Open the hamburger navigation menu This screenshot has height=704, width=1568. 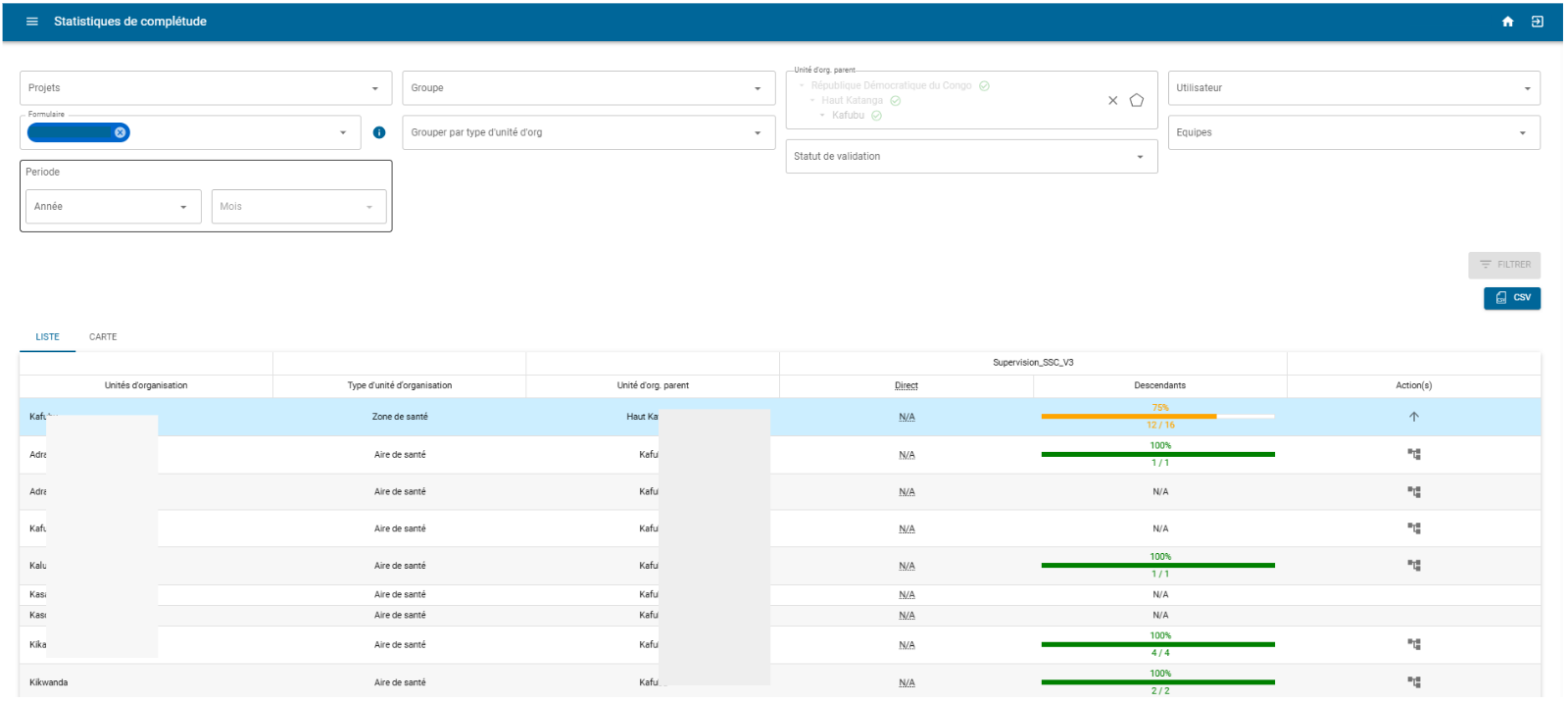31,22
